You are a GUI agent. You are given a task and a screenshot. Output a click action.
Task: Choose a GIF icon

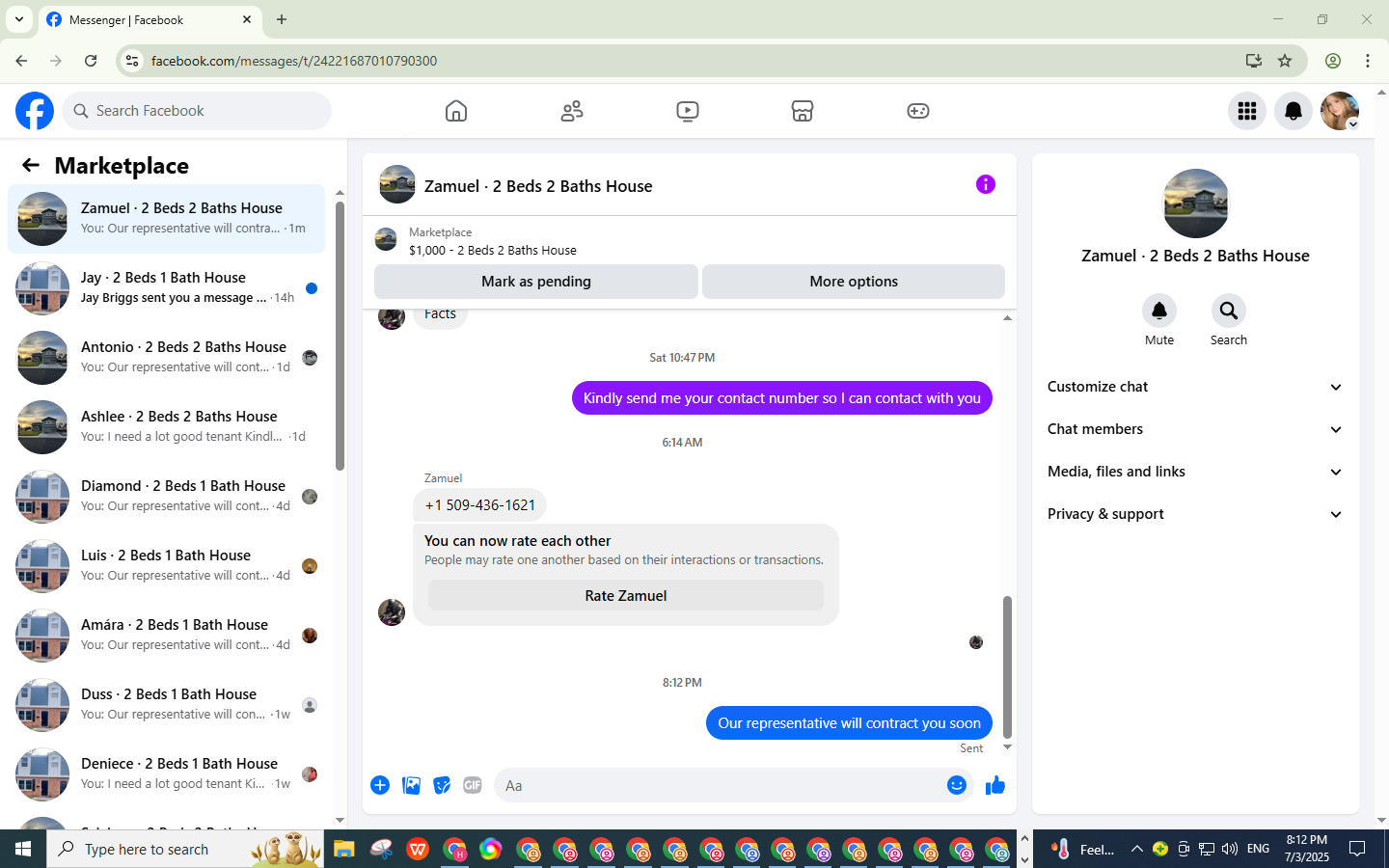[473, 785]
